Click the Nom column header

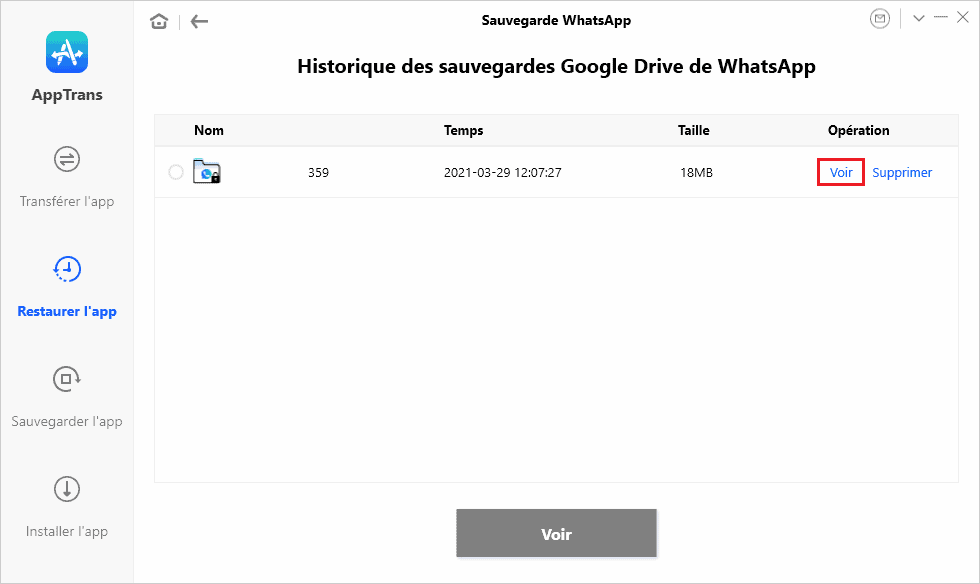(209, 130)
